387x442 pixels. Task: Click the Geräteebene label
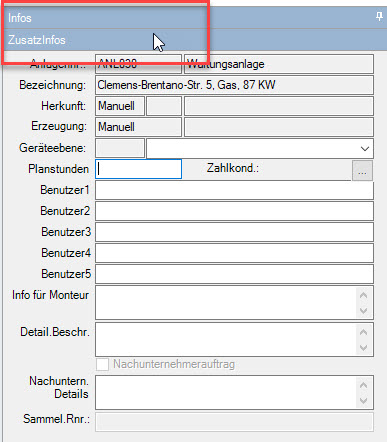coord(53,148)
